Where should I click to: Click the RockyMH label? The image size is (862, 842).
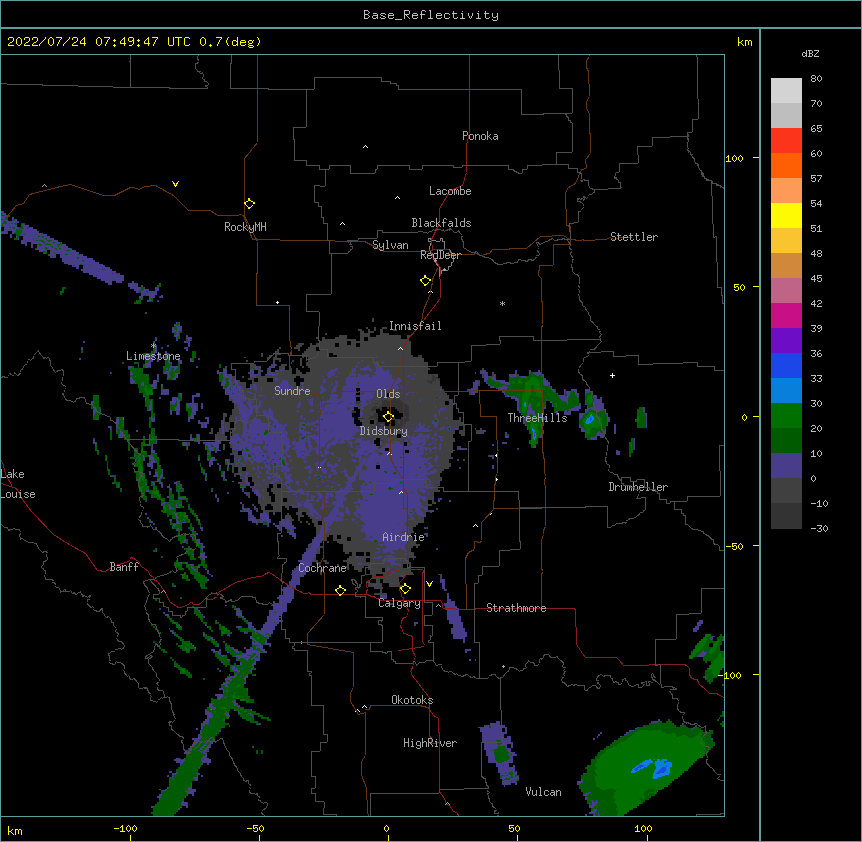pyautogui.click(x=245, y=226)
